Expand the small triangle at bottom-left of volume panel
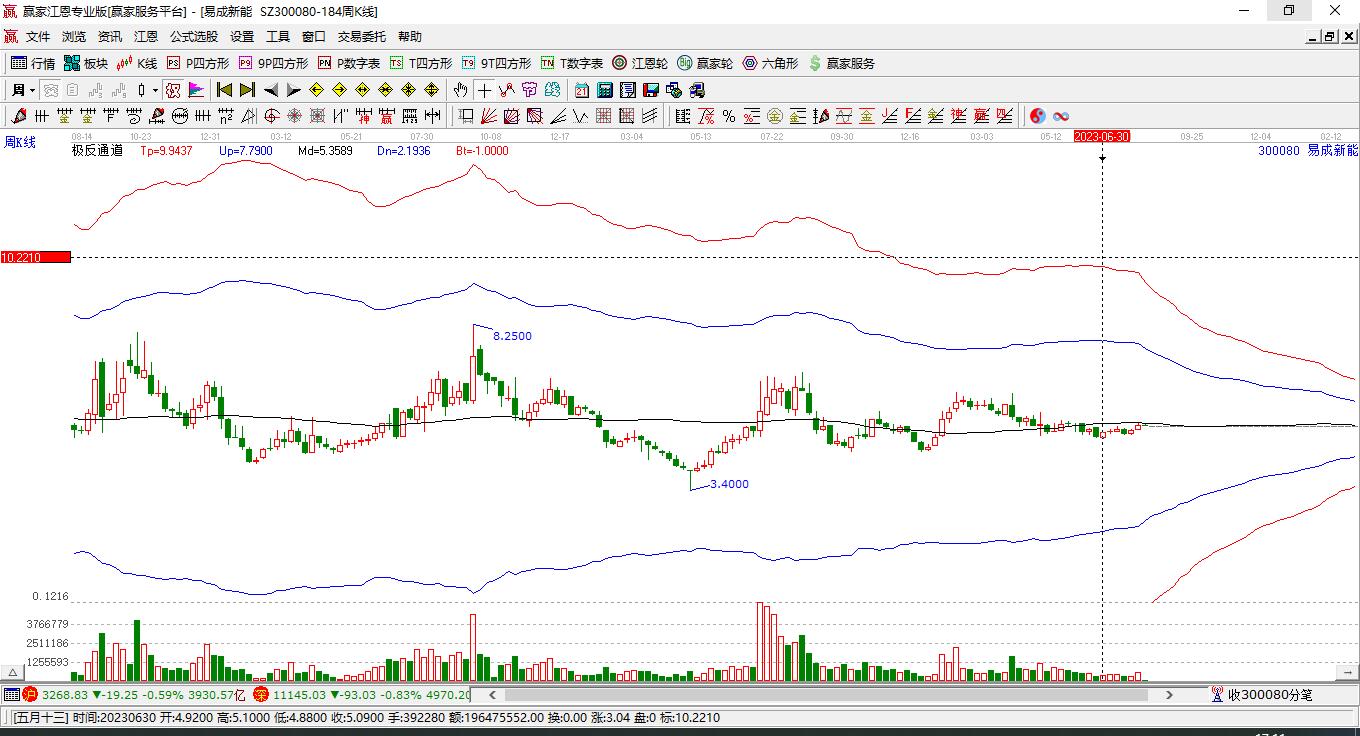The width and height of the screenshot is (1360, 736). pyautogui.click(x=13, y=673)
